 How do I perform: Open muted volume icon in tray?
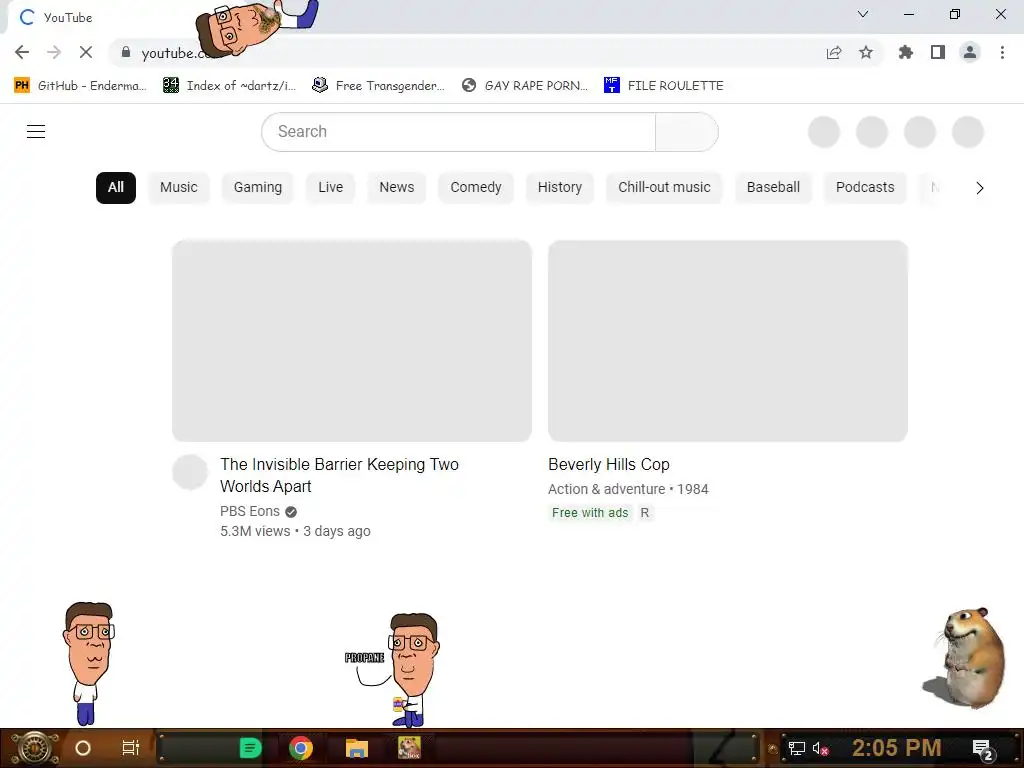tap(821, 749)
